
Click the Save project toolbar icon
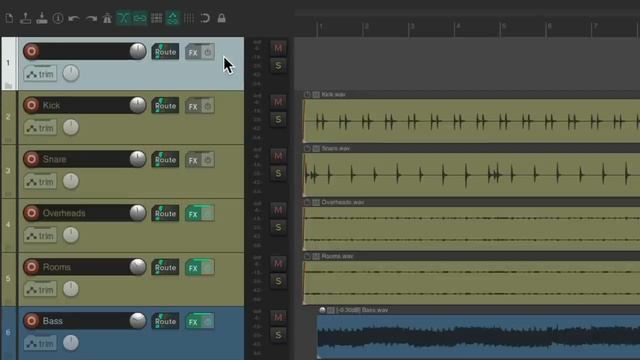[42, 18]
